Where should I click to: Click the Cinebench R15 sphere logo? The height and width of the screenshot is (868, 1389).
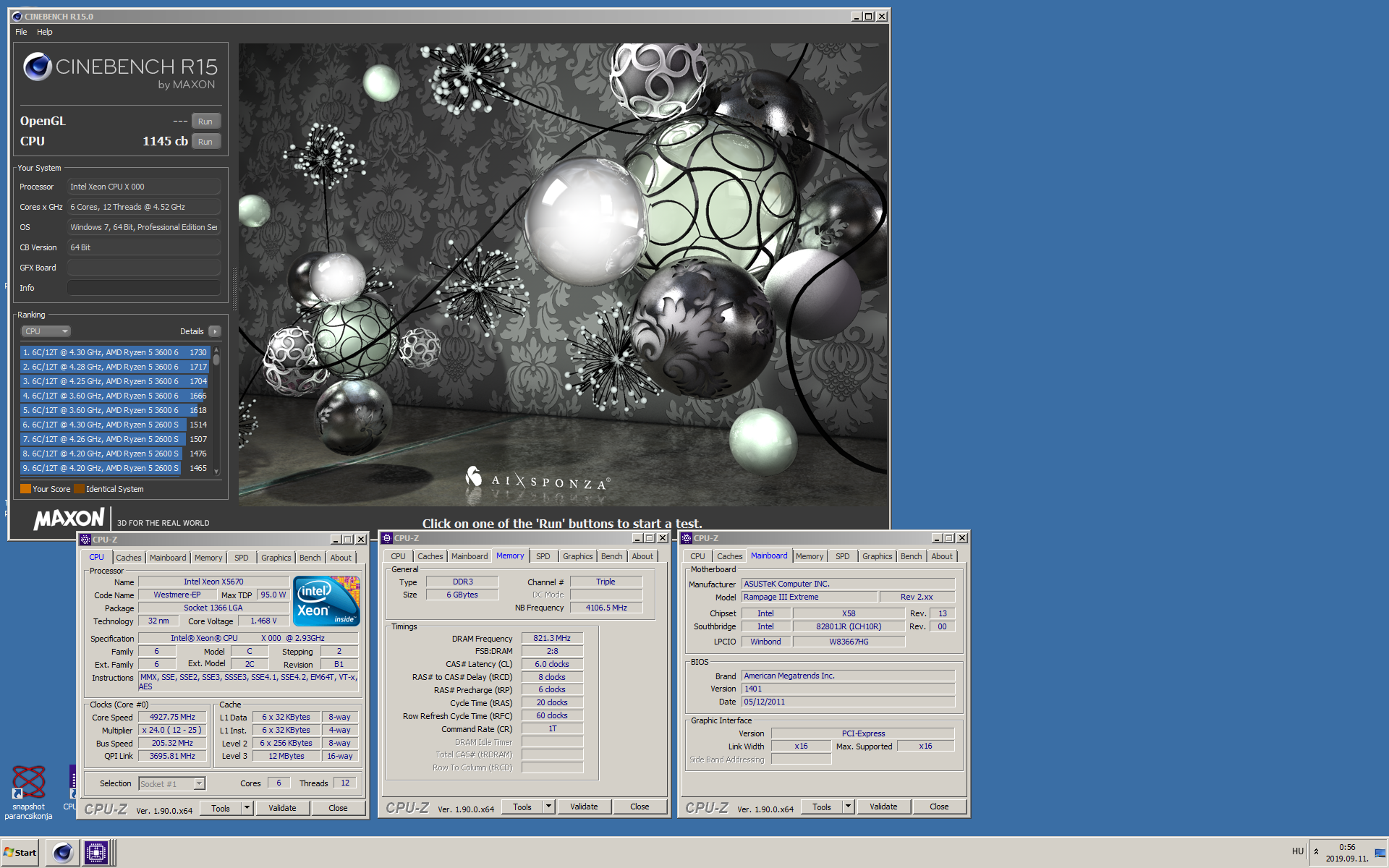[38, 67]
